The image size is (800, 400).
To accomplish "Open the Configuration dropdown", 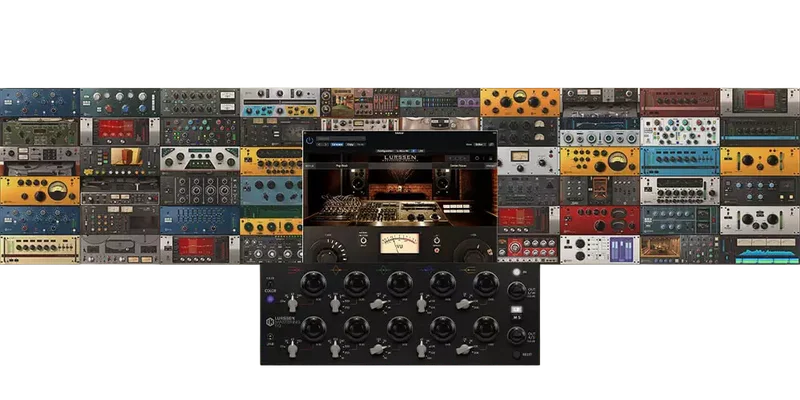I will pos(401,151).
